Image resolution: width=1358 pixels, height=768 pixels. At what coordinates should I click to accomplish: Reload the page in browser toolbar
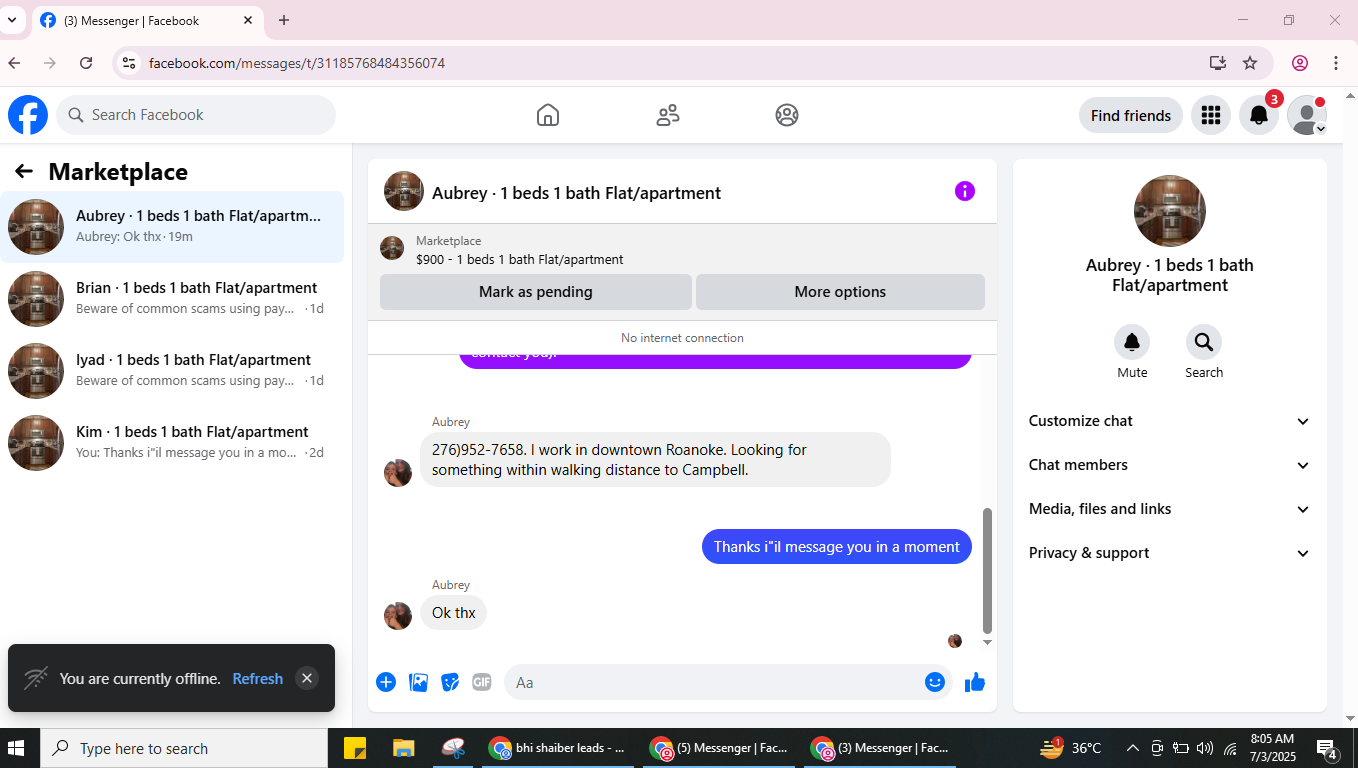(x=86, y=63)
